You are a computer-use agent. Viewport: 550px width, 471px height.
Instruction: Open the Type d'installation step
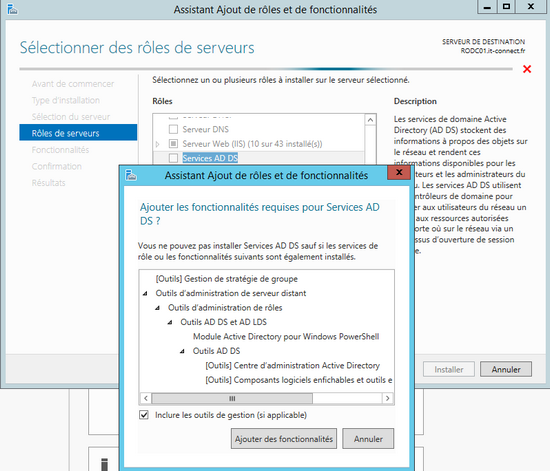click(x=66, y=100)
